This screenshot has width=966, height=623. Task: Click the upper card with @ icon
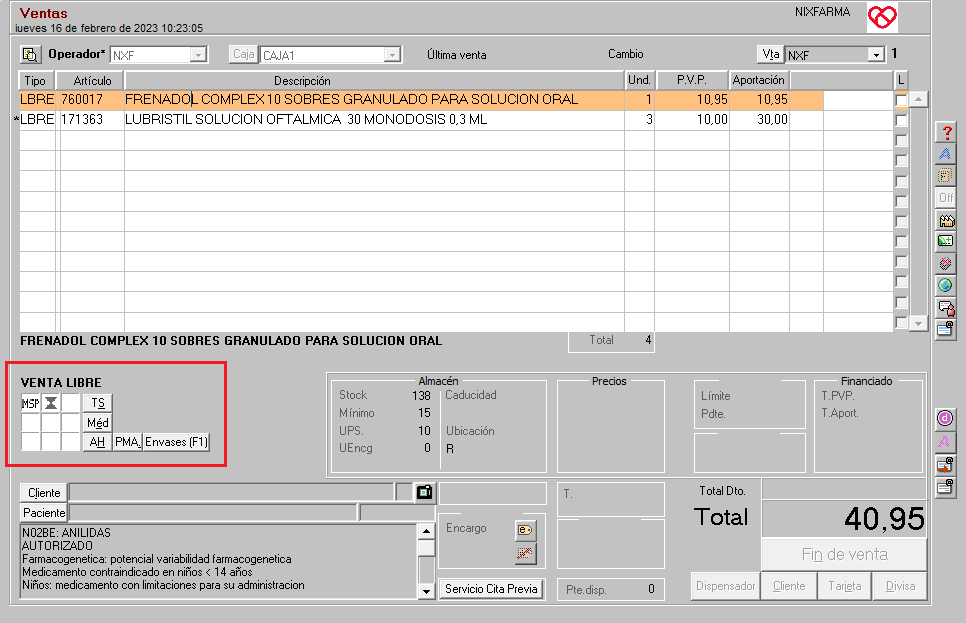pos(946,328)
